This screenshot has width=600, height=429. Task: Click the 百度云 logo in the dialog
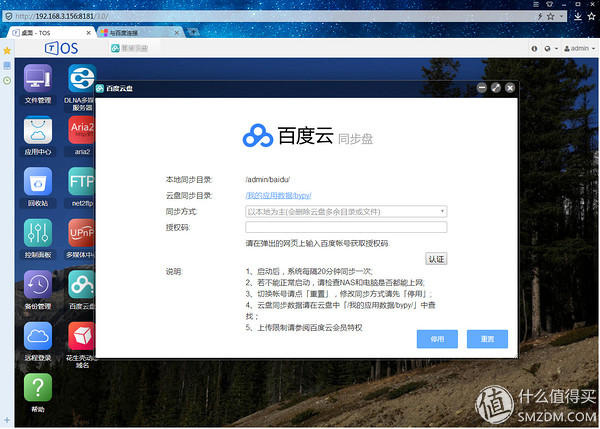[308, 135]
